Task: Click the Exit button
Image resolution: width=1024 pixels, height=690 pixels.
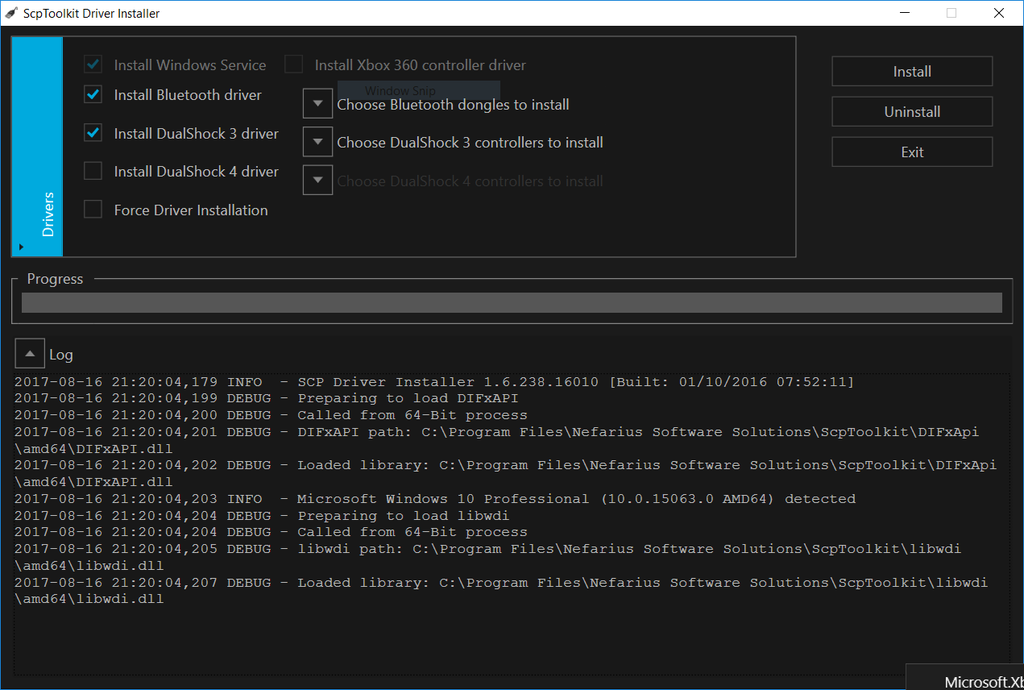Action: tap(912, 152)
